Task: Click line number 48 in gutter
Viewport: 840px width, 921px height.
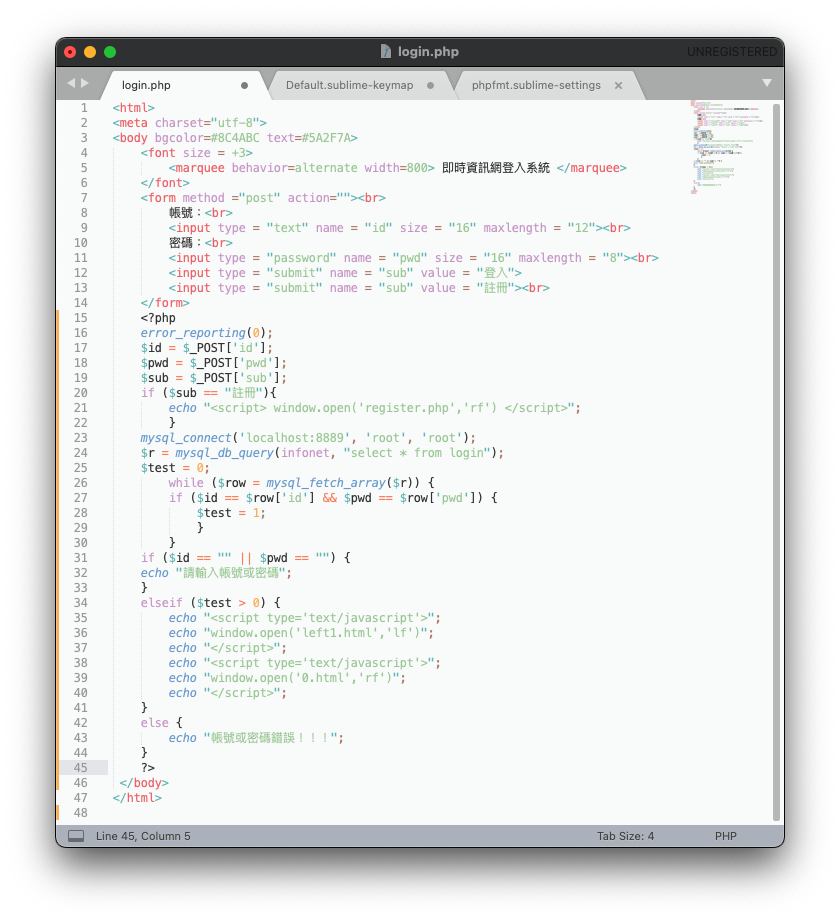Action: 80,812
